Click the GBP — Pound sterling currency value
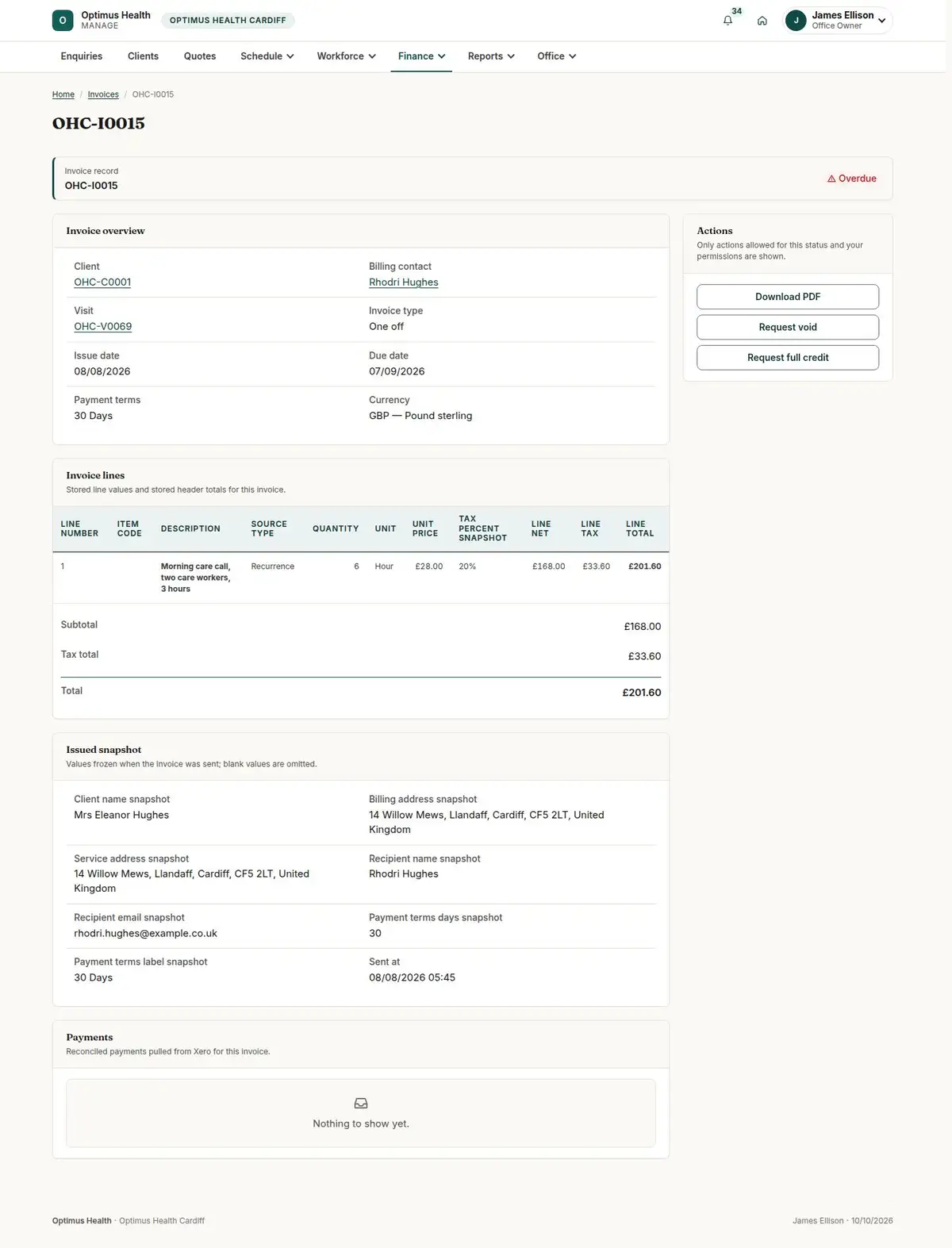The height and width of the screenshot is (1248, 952). 420,416
